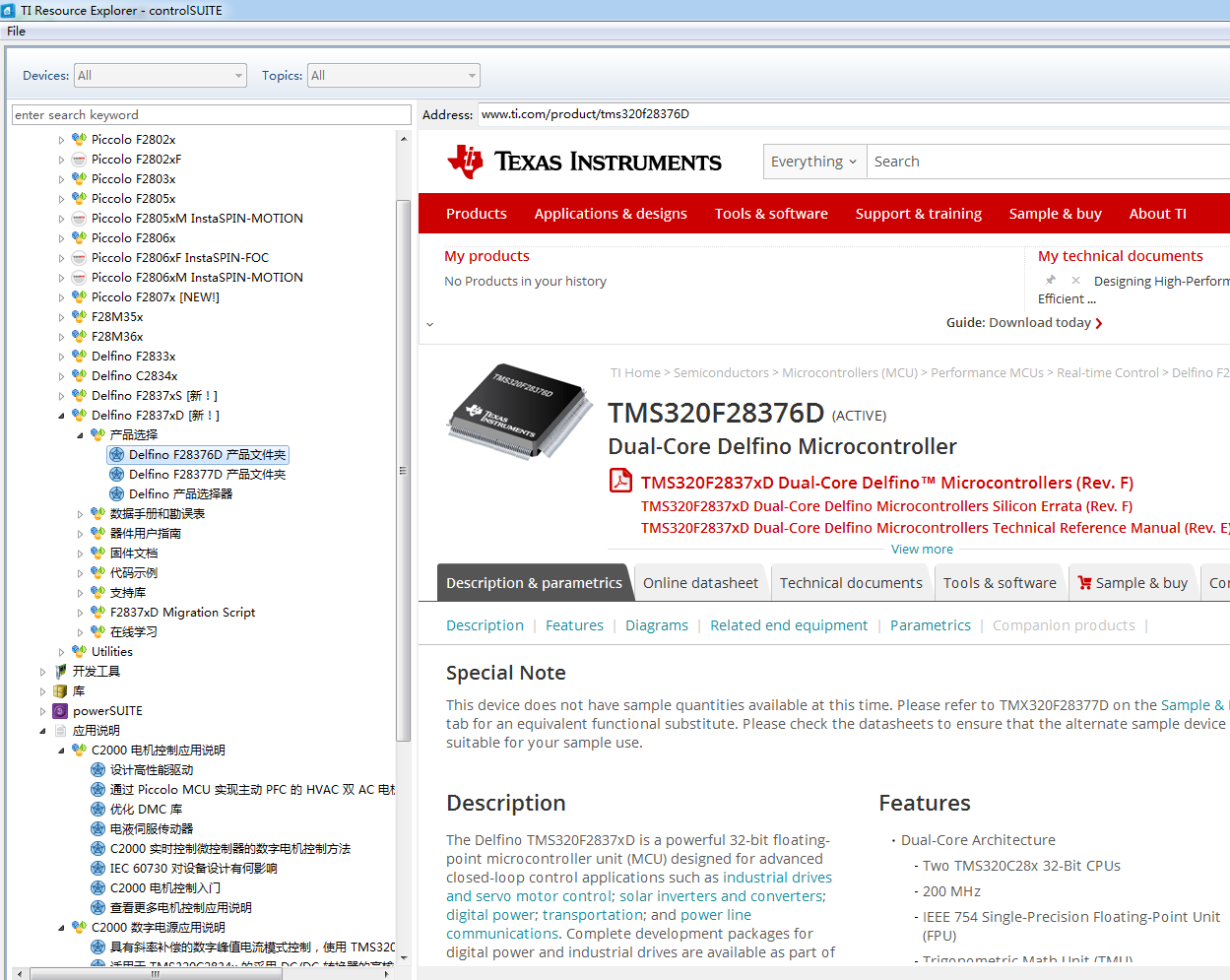This screenshot has height=980, width=1230.
Task: Select Description & parametrics tab
Action: [x=534, y=583]
